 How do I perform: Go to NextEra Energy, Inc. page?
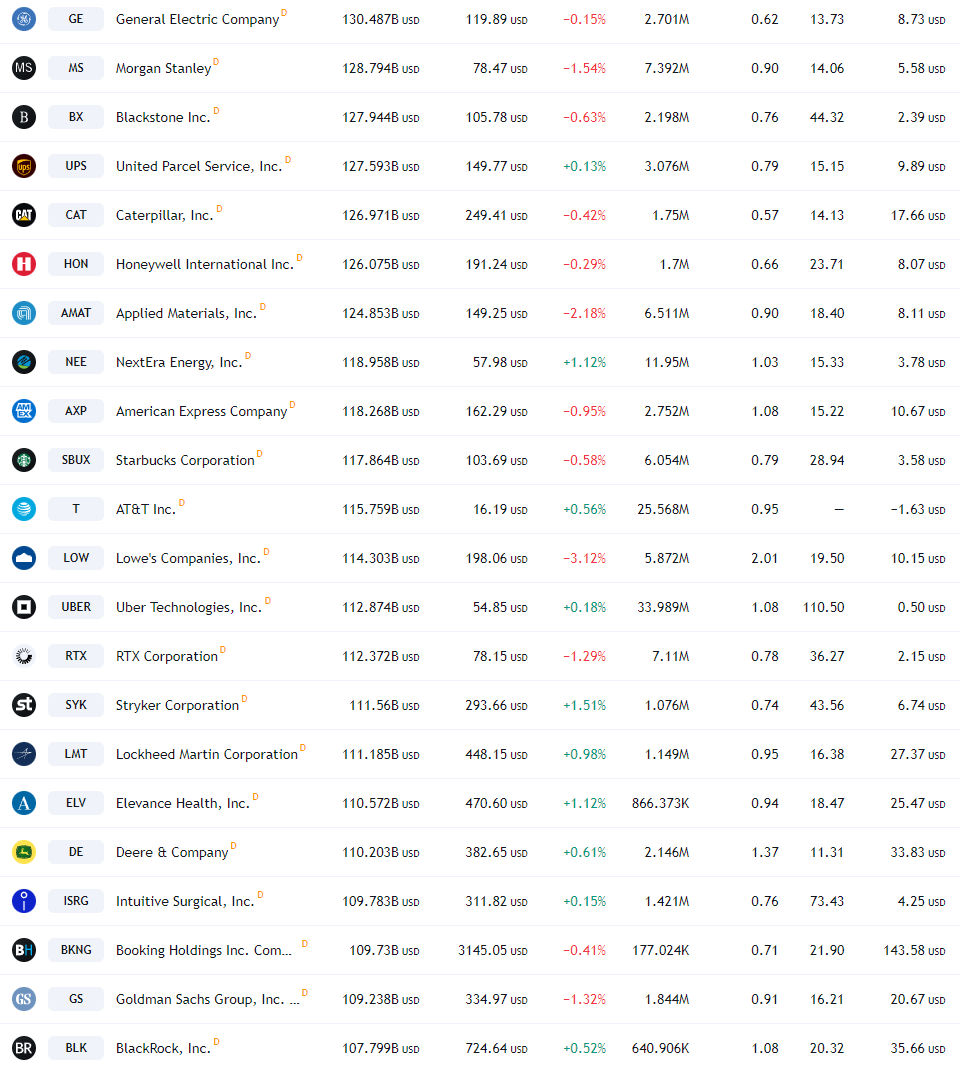click(179, 362)
